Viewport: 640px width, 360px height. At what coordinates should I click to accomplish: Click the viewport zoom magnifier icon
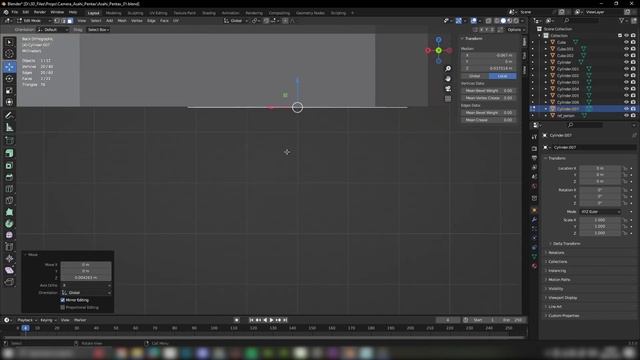tap(448, 69)
